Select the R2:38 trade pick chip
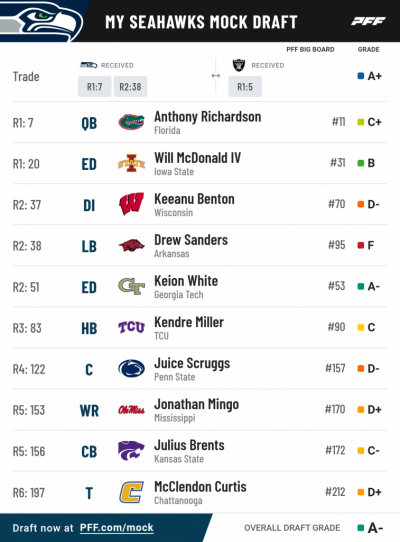Image resolution: width=400 pixels, height=542 pixels. coord(130,86)
